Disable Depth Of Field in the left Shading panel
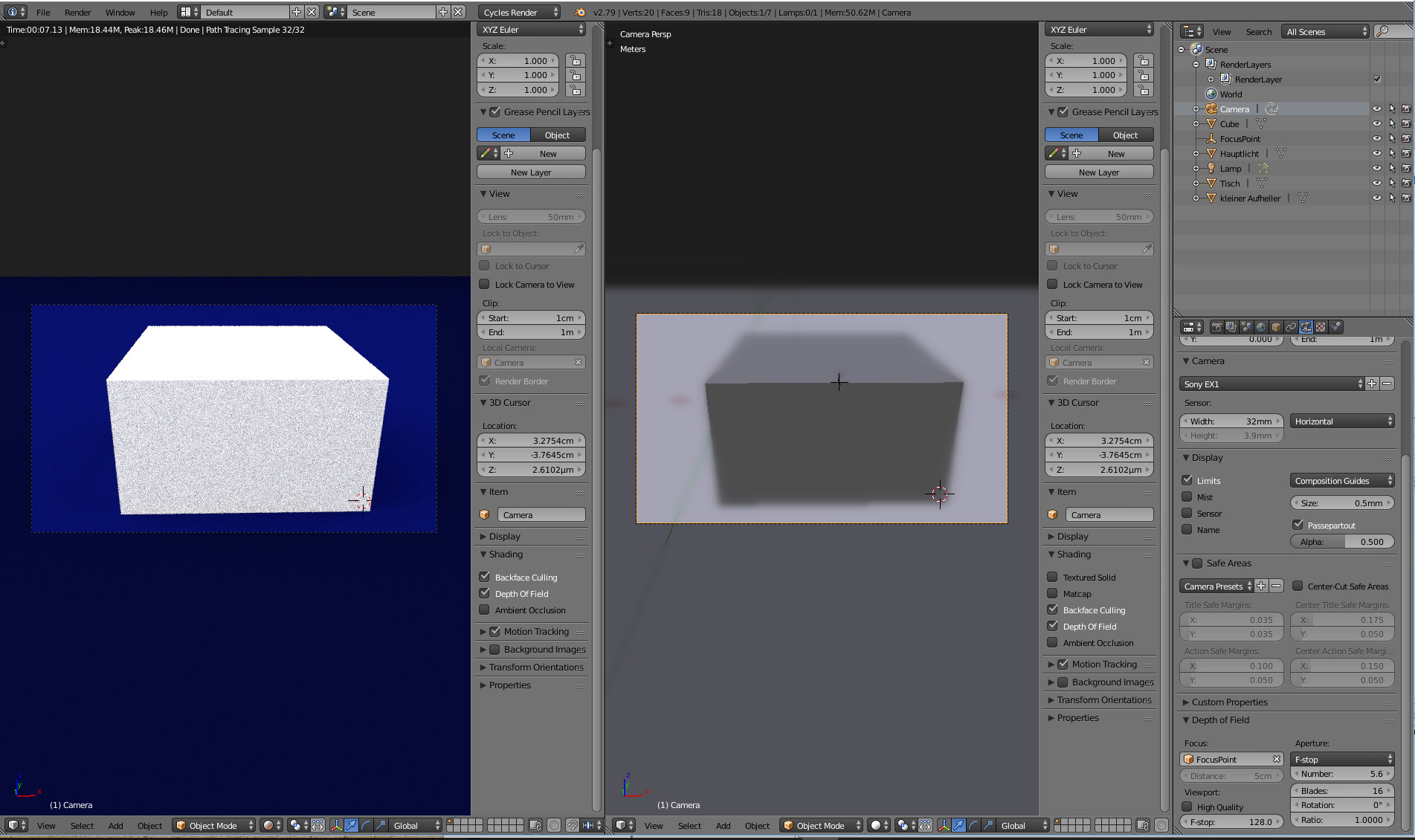The image size is (1415, 840). coord(484,593)
